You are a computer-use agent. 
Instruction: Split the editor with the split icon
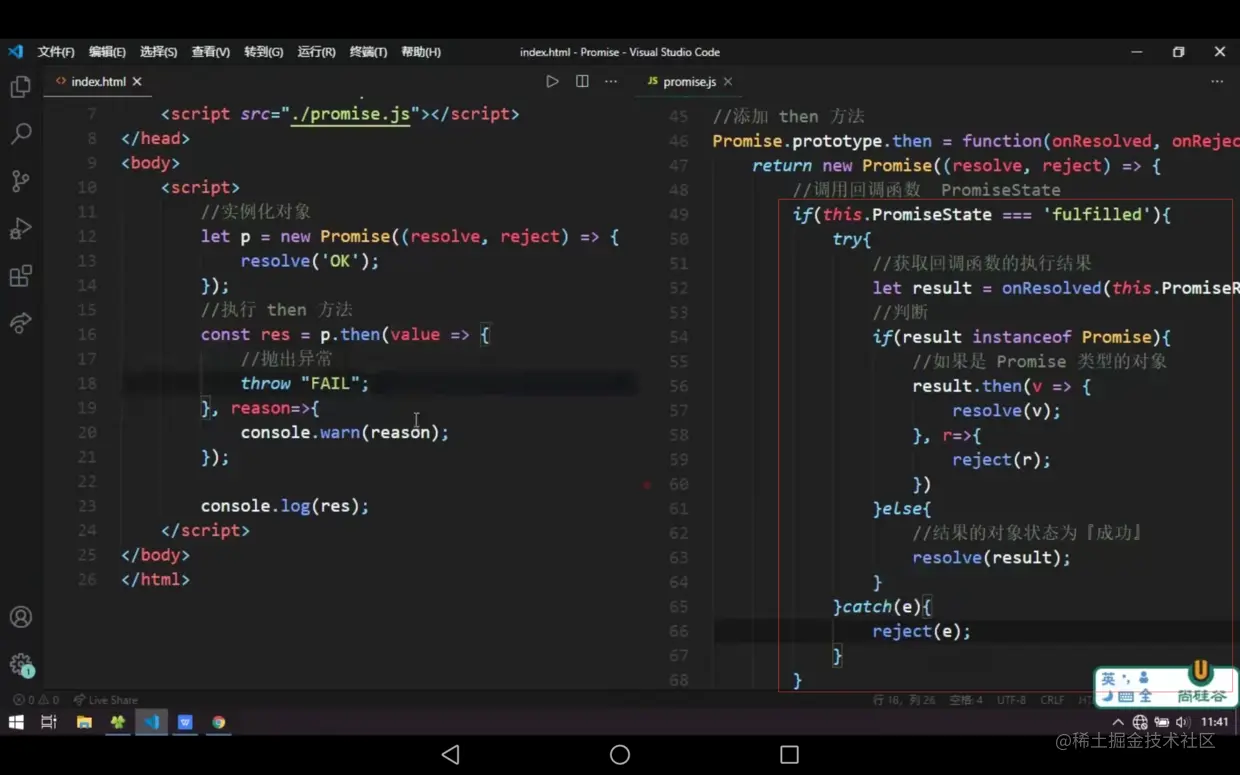point(582,82)
